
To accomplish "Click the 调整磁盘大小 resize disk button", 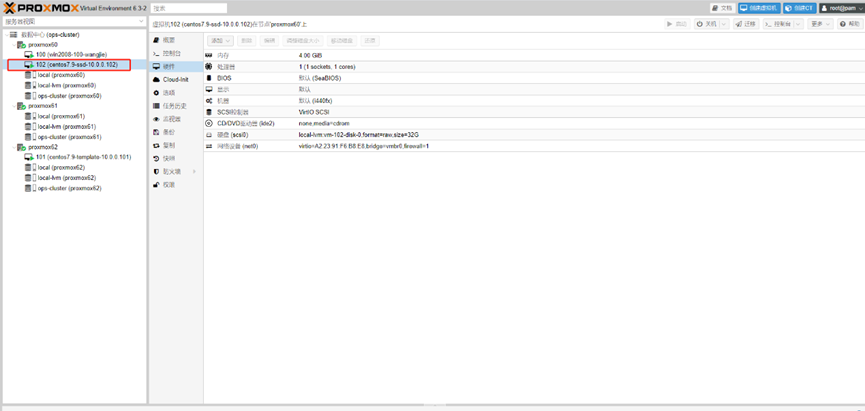I will coord(303,41).
